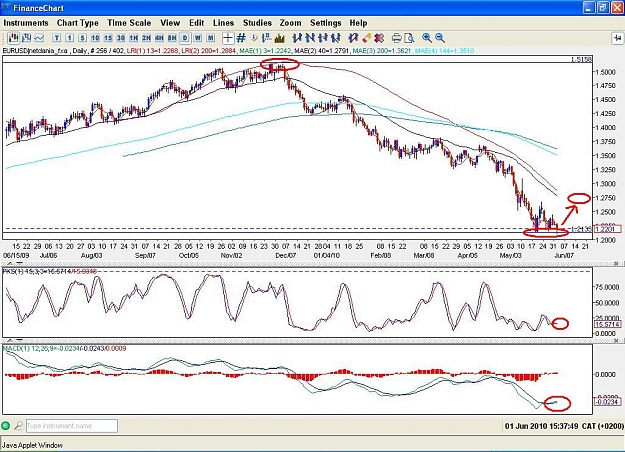
Task: Click the green connection status indicator
Action: 6,426
